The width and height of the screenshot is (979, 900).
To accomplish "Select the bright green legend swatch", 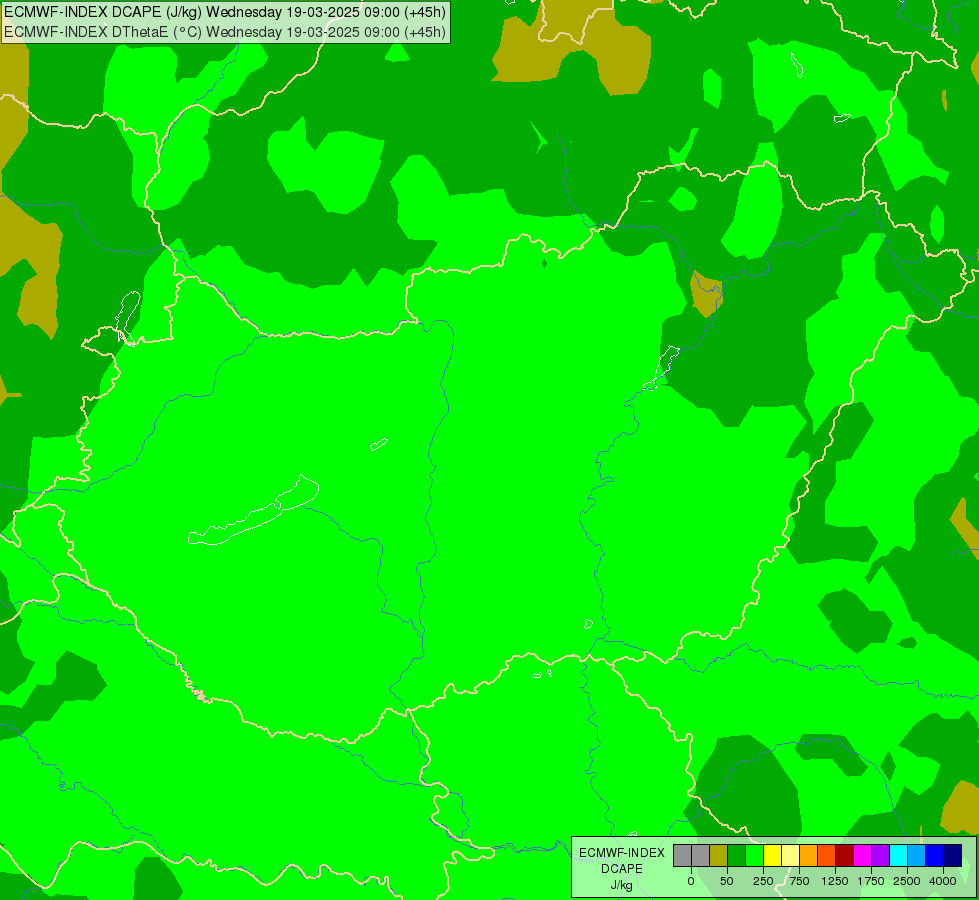I will (x=755, y=855).
